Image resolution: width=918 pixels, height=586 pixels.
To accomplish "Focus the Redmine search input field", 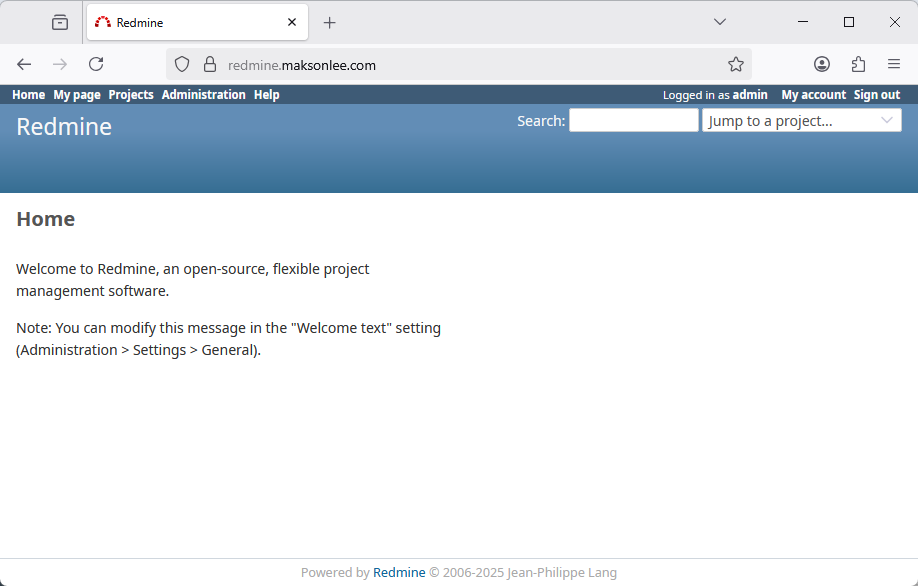I will click(633, 121).
